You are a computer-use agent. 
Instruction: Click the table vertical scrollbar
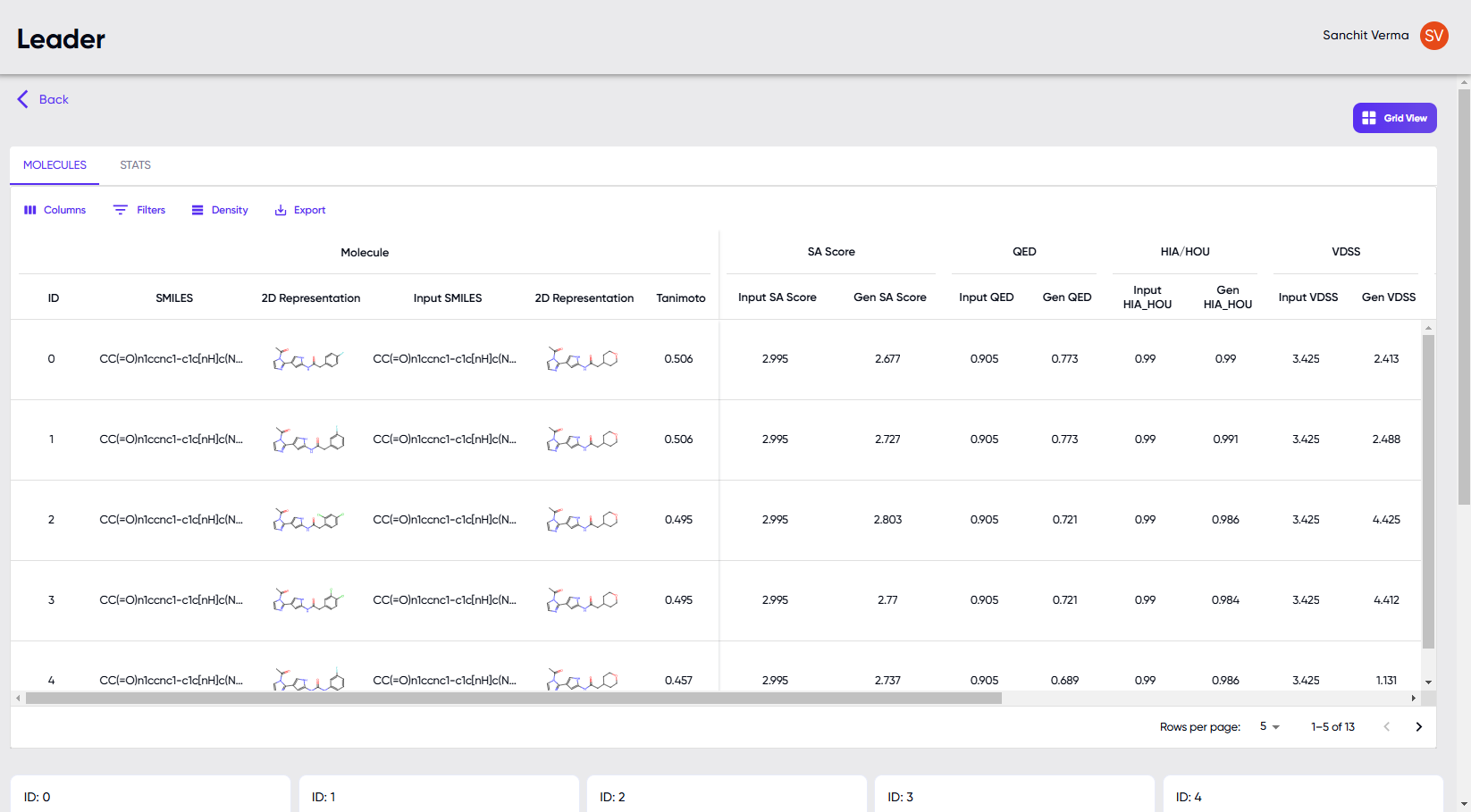tap(1428, 491)
